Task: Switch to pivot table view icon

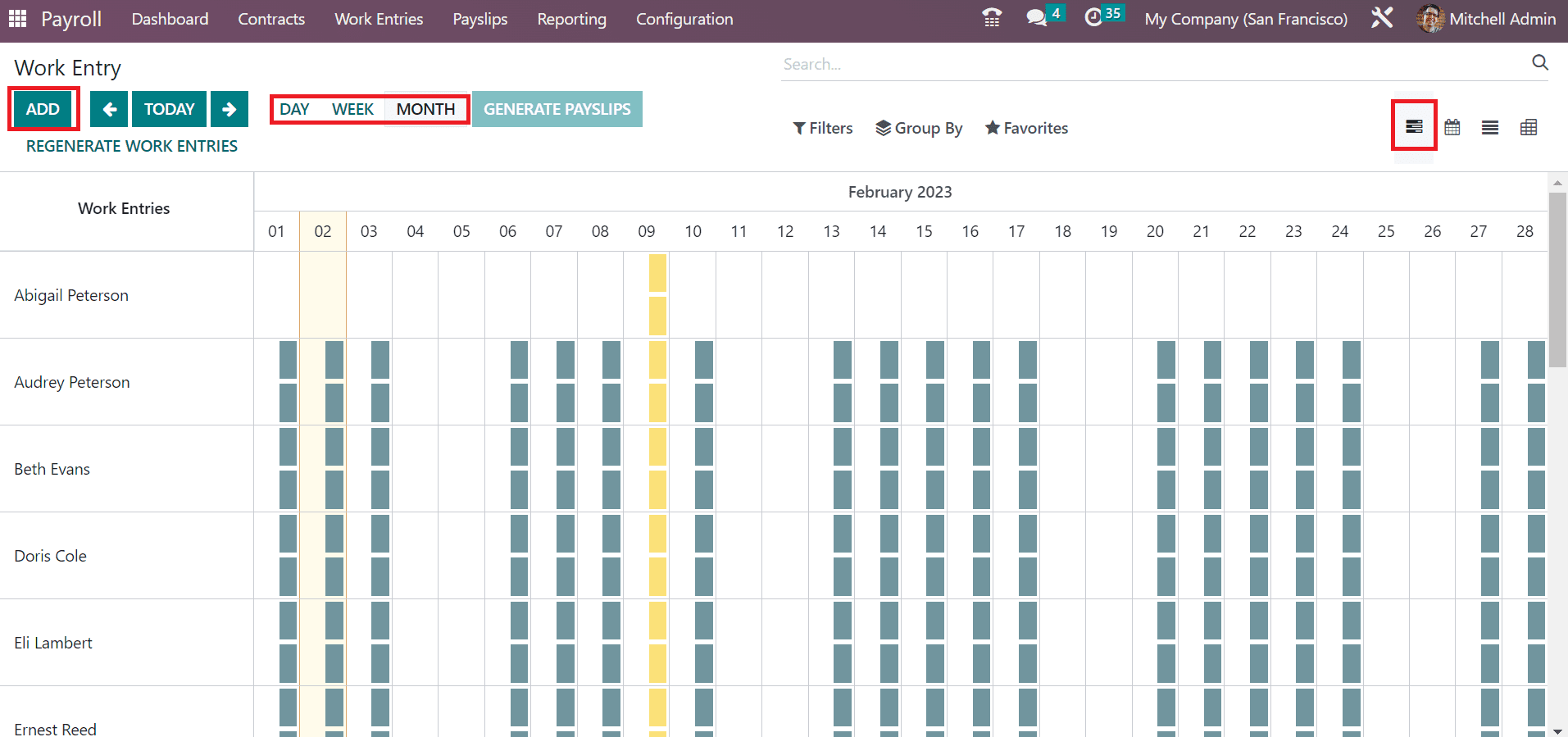Action: coord(1529,127)
